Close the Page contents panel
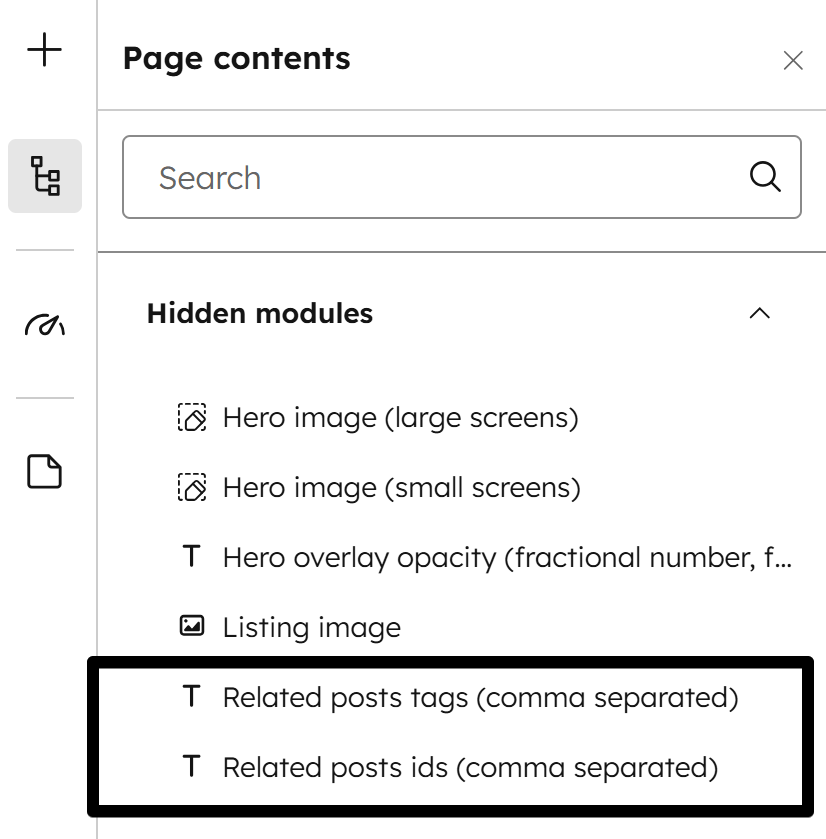826x839 pixels. pos(793,61)
